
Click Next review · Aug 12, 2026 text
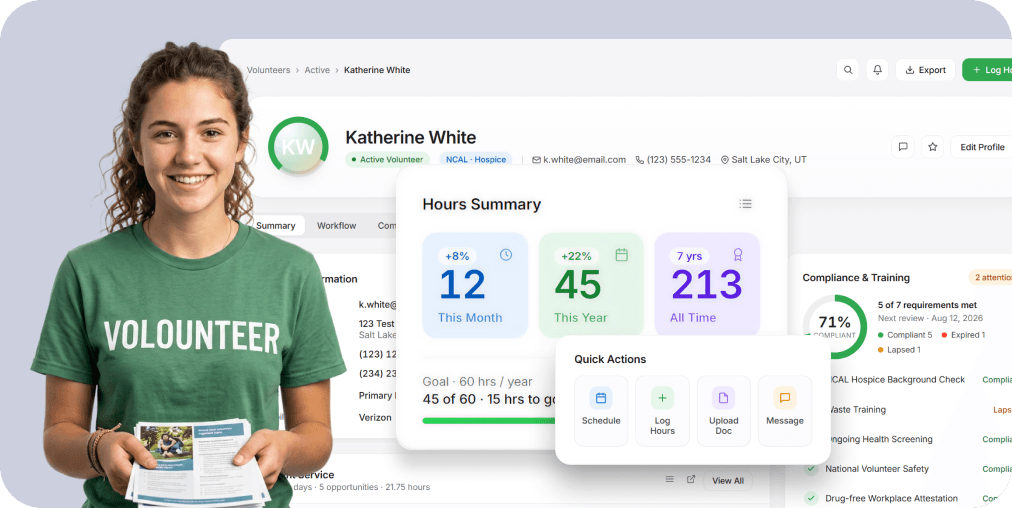[928, 319]
